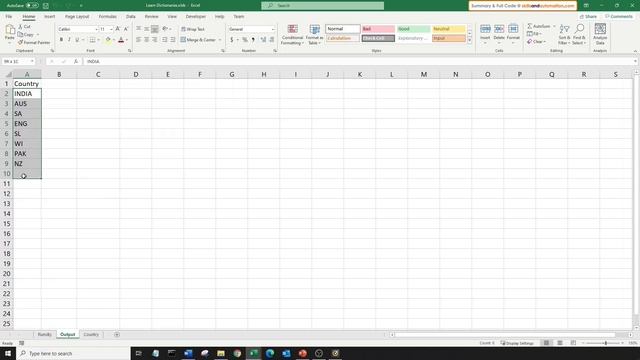Image resolution: width=640 pixels, height=360 pixels.
Task: Open Format as Table gallery
Action: click(314, 34)
